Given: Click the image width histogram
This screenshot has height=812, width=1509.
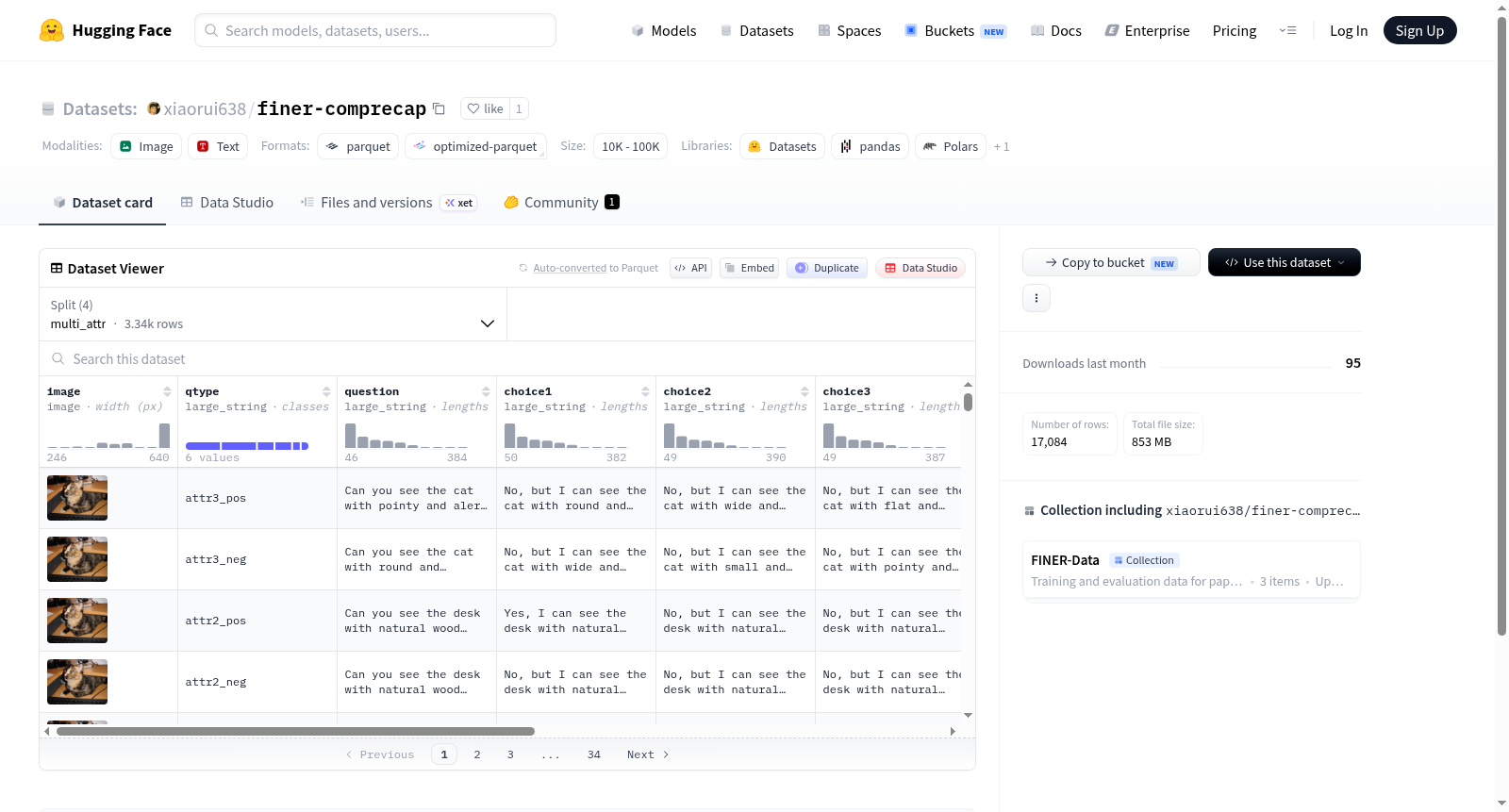Looking at the screenshot, I should pos(108,435).
